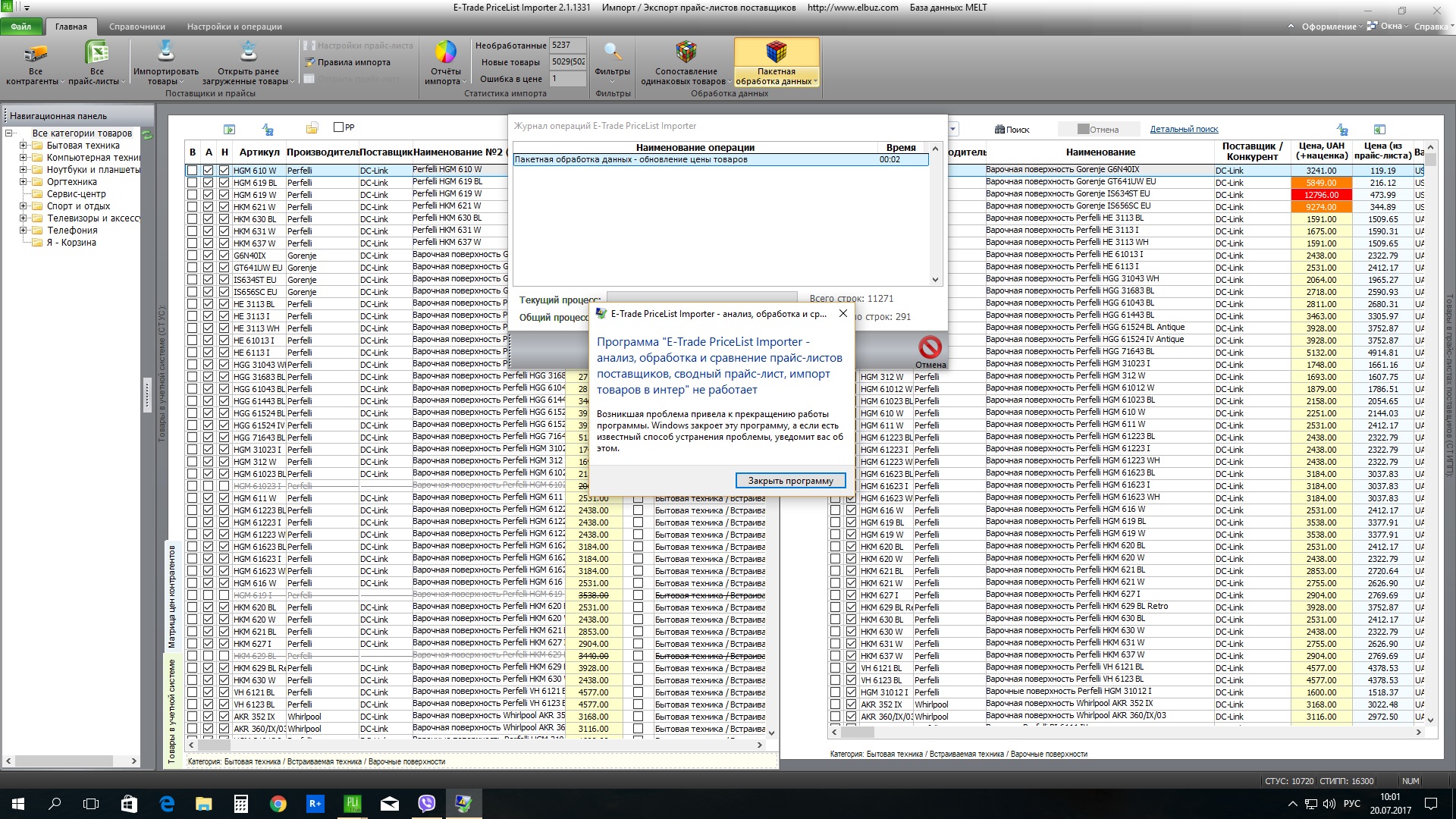Open Google Chrome from the taskbar
The height and width of the screenshot is (819, 1456).
coord(278,804)
